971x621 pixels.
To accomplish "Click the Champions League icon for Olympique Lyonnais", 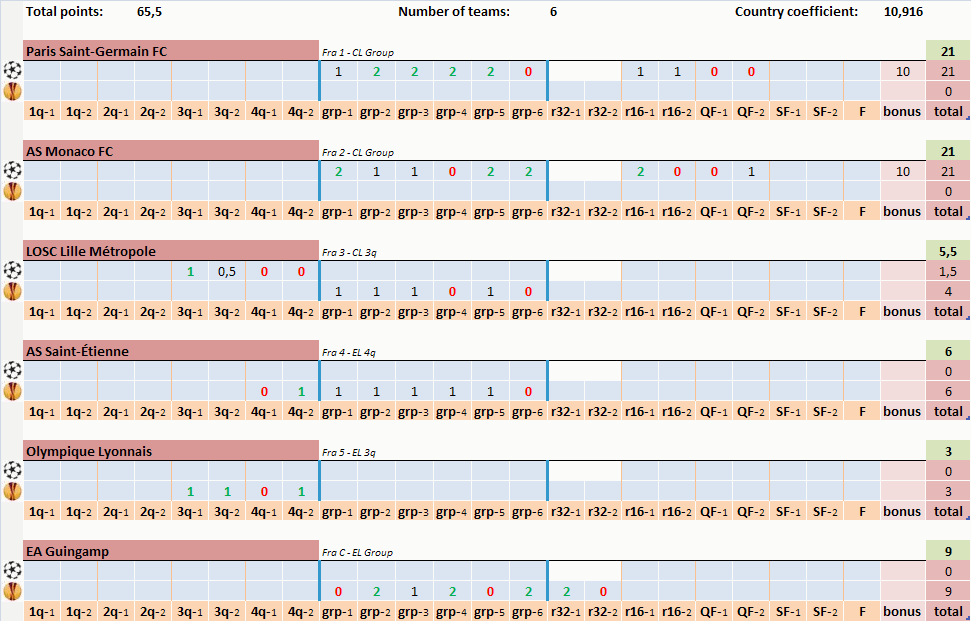I will coord(12,470).
